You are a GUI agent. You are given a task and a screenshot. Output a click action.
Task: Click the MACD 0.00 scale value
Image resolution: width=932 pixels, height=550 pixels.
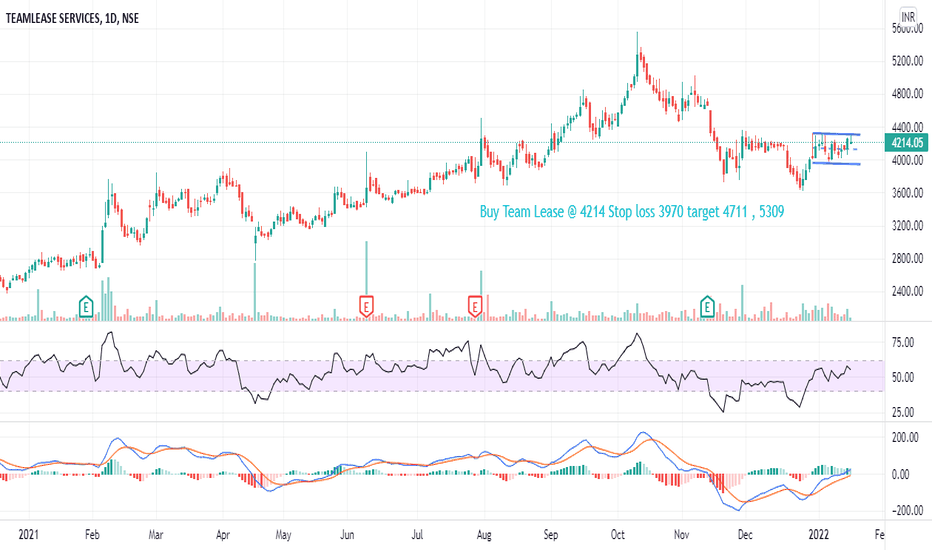point(900,474)
